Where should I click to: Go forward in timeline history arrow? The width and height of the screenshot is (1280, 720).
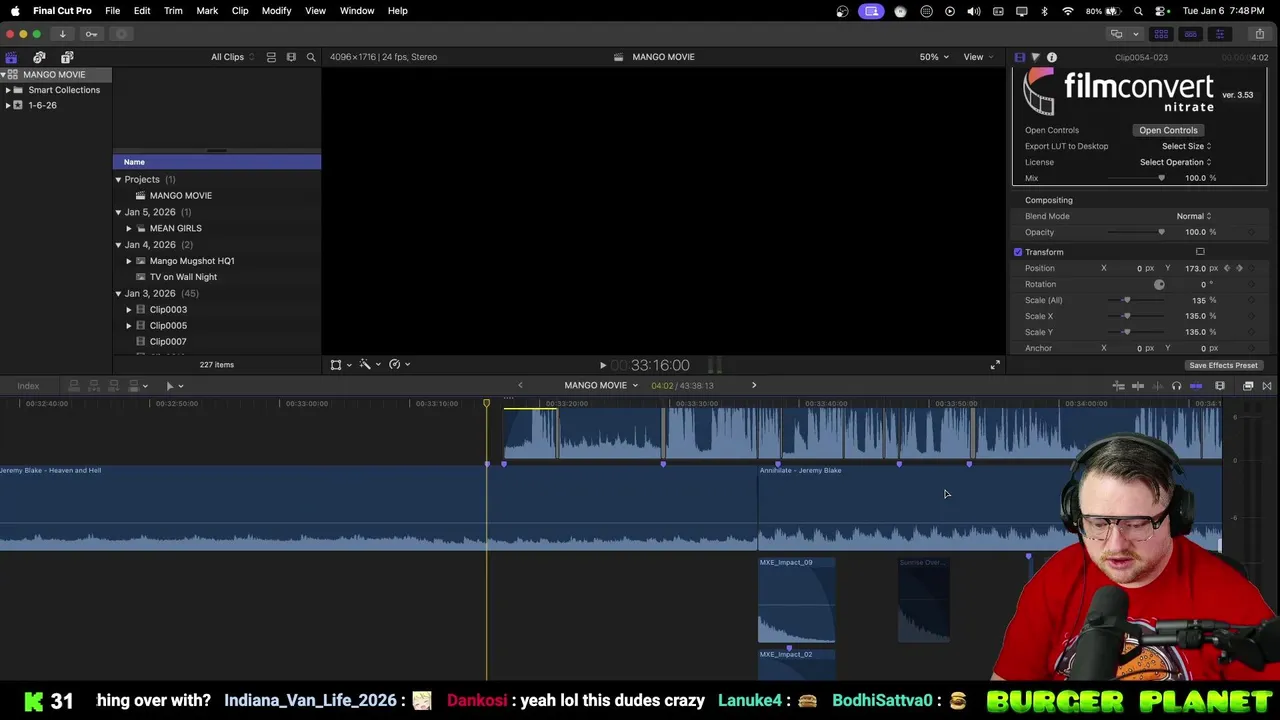click(x=754, y=385)
